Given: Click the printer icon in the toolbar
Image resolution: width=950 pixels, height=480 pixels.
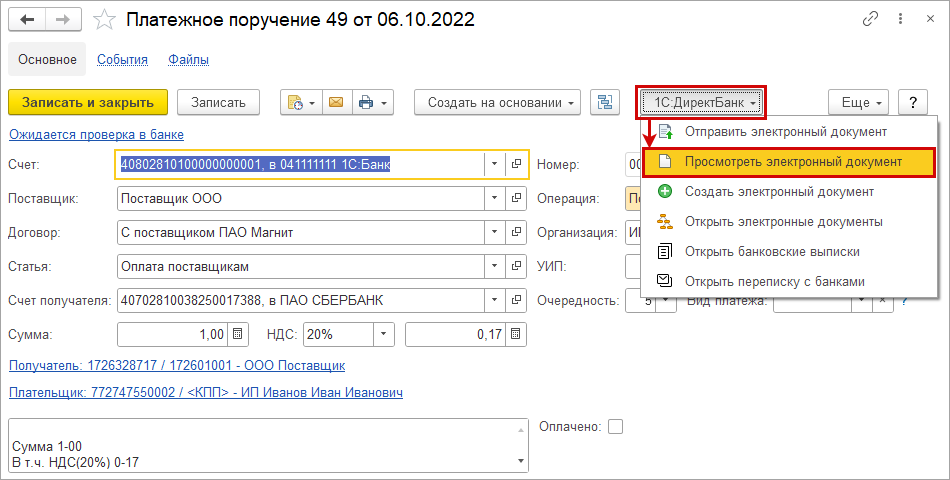Looking at the screenshot, I should [371, 102].
